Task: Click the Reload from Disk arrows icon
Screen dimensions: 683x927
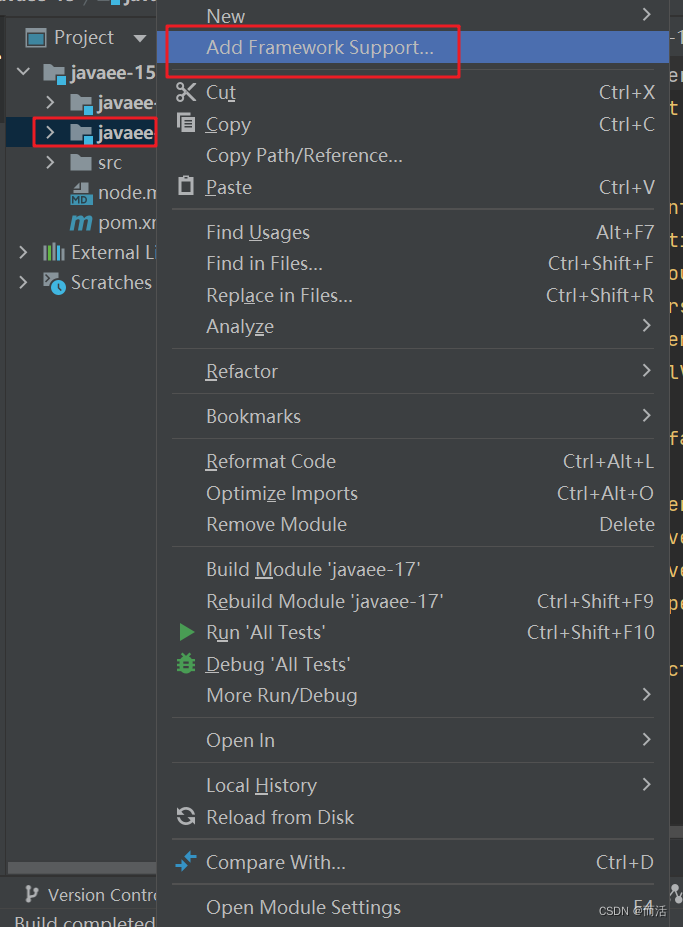Action: pos(186,816)
